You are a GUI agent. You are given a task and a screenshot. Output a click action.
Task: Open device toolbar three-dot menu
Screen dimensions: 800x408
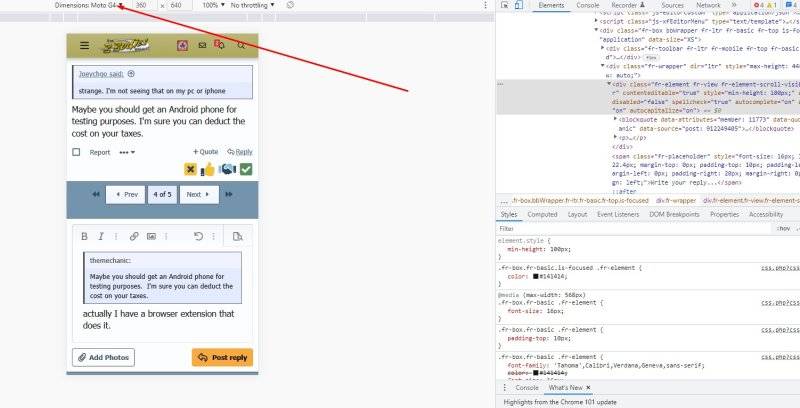pyautogui.click(x=485, y=5)
